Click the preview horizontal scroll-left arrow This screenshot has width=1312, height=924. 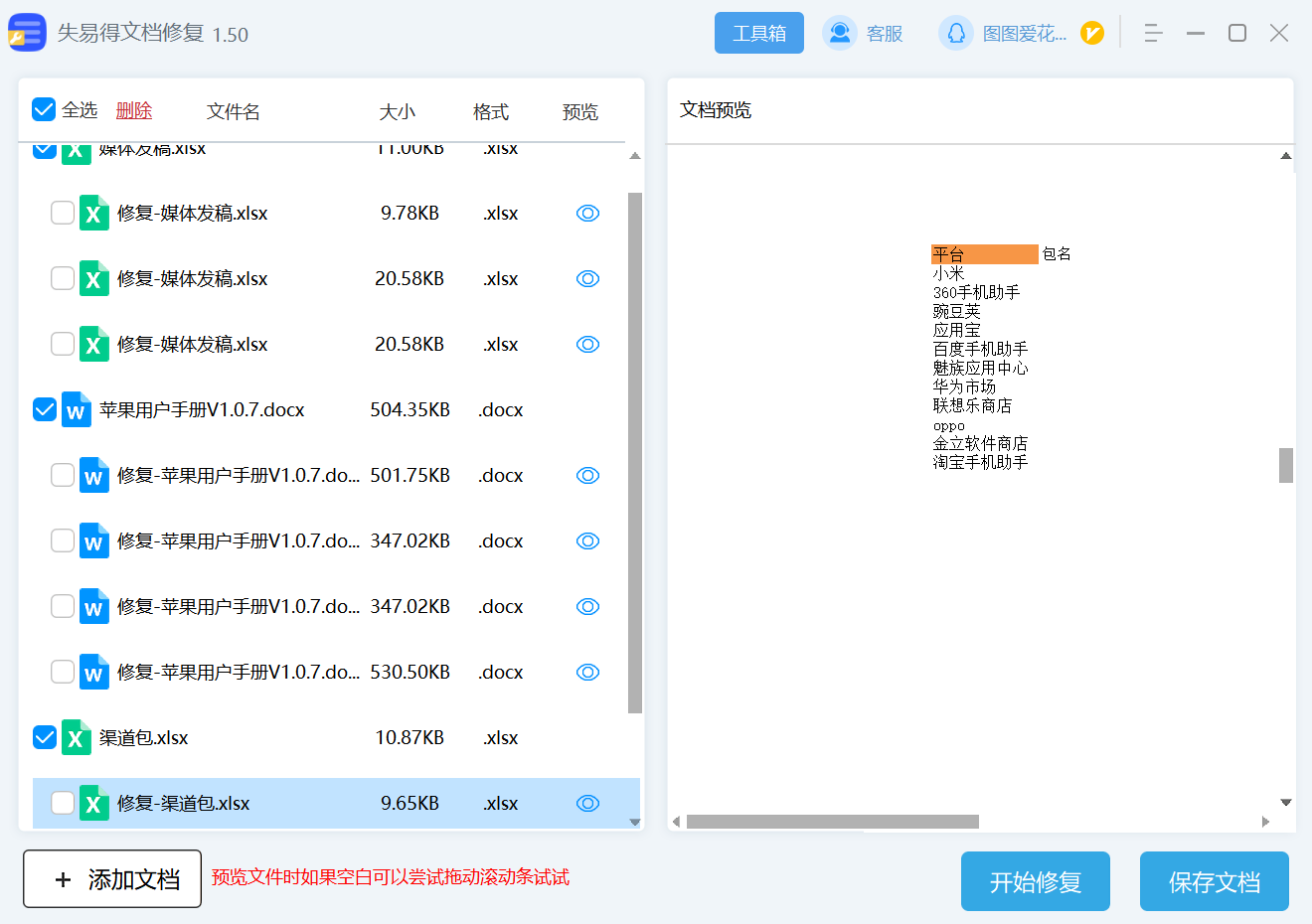click(x=677, y=822)
